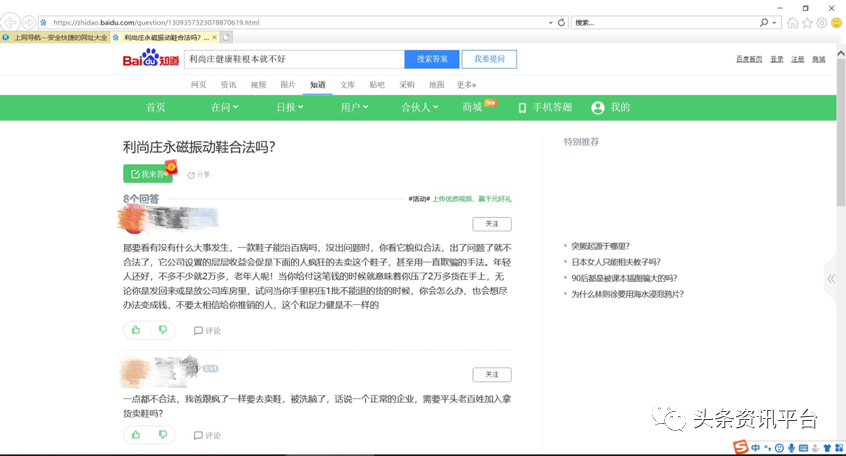Dislike the second answer with thumbs-down

[162, 434]
